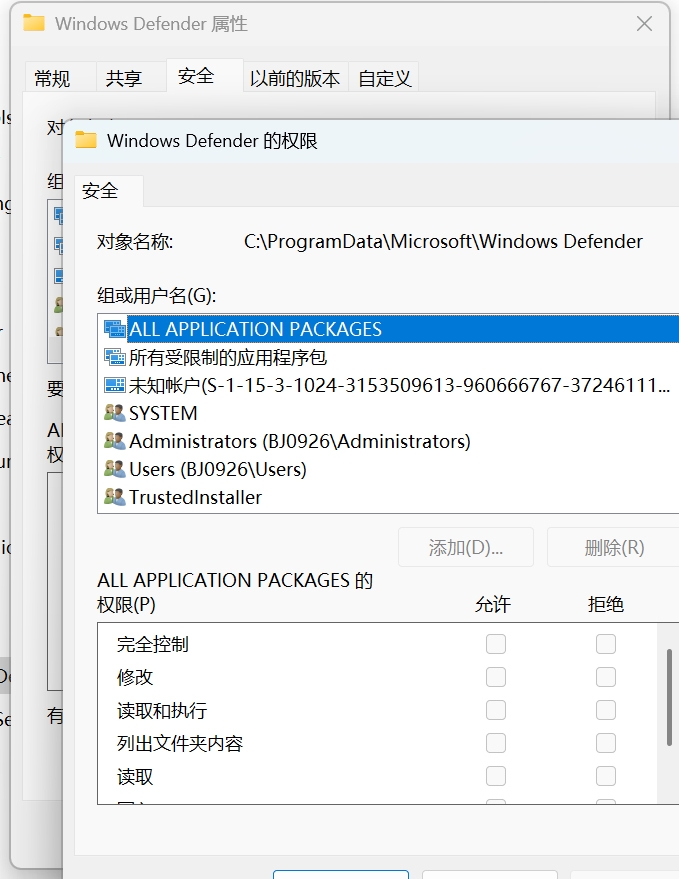Open the 自定义 tab

point(385,78)
